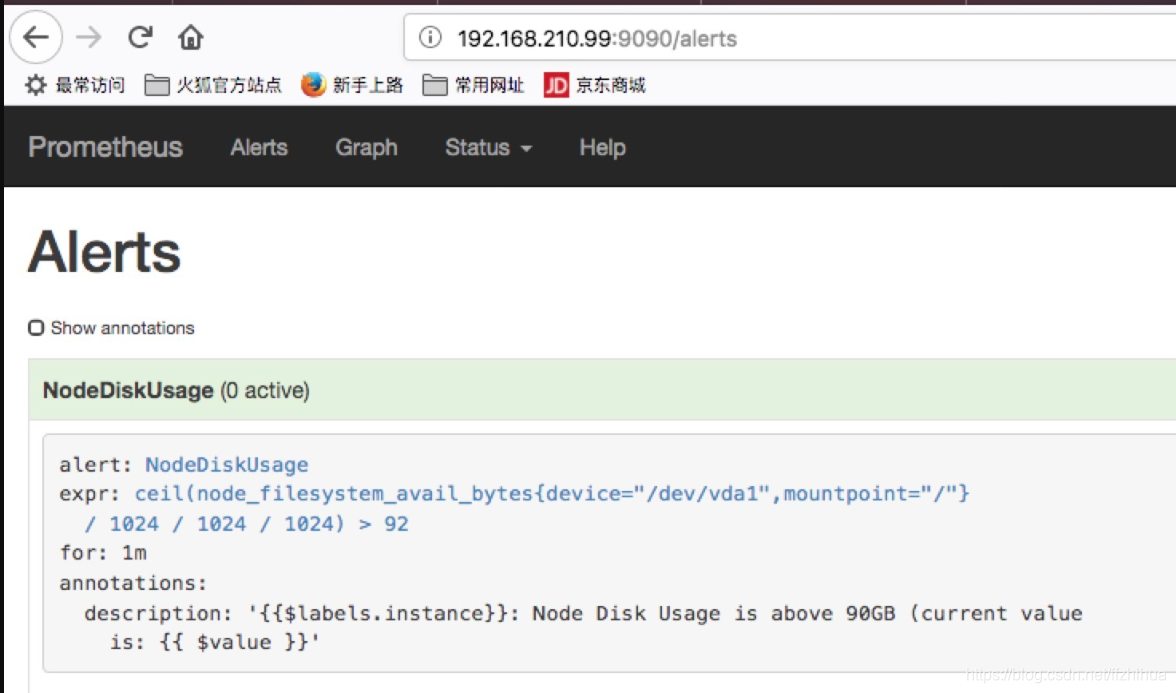Open the 火狐官方站点 bookmark folder
The height and width of the screenshot is (693, 1176).
213,85
